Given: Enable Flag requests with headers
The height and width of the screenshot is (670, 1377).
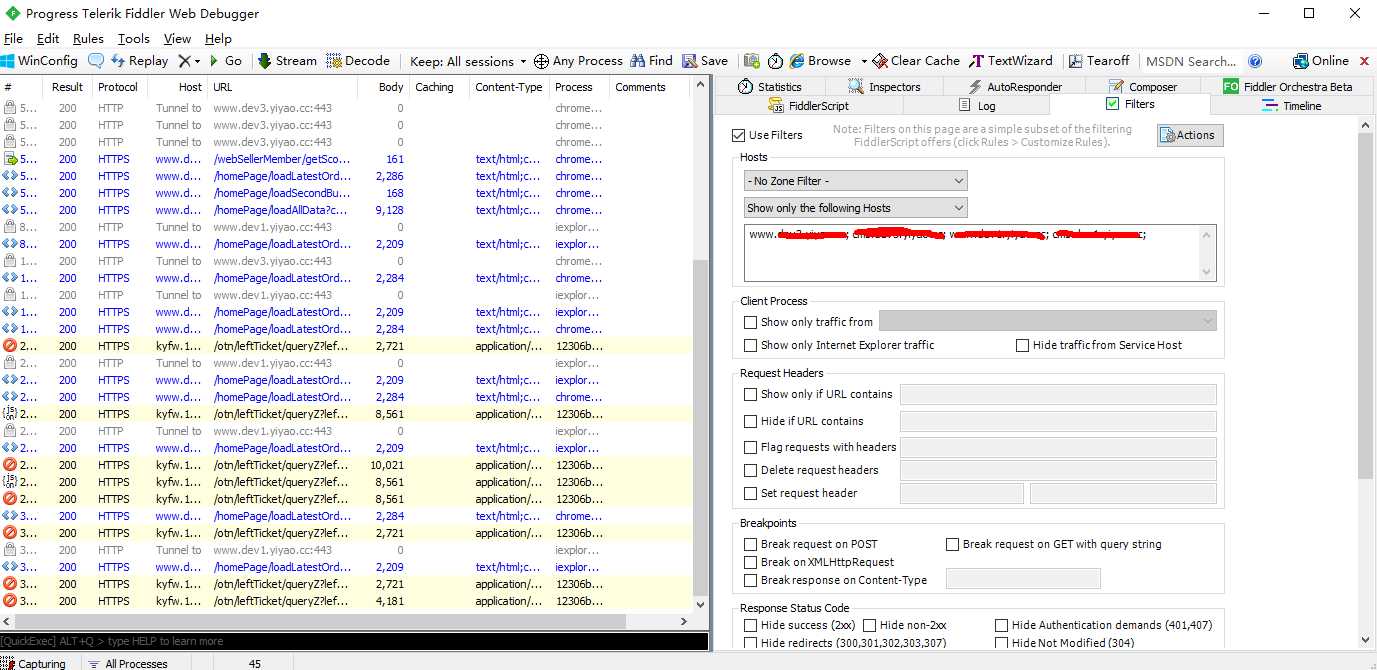Looking at the screenshot, I should (751, 447).
